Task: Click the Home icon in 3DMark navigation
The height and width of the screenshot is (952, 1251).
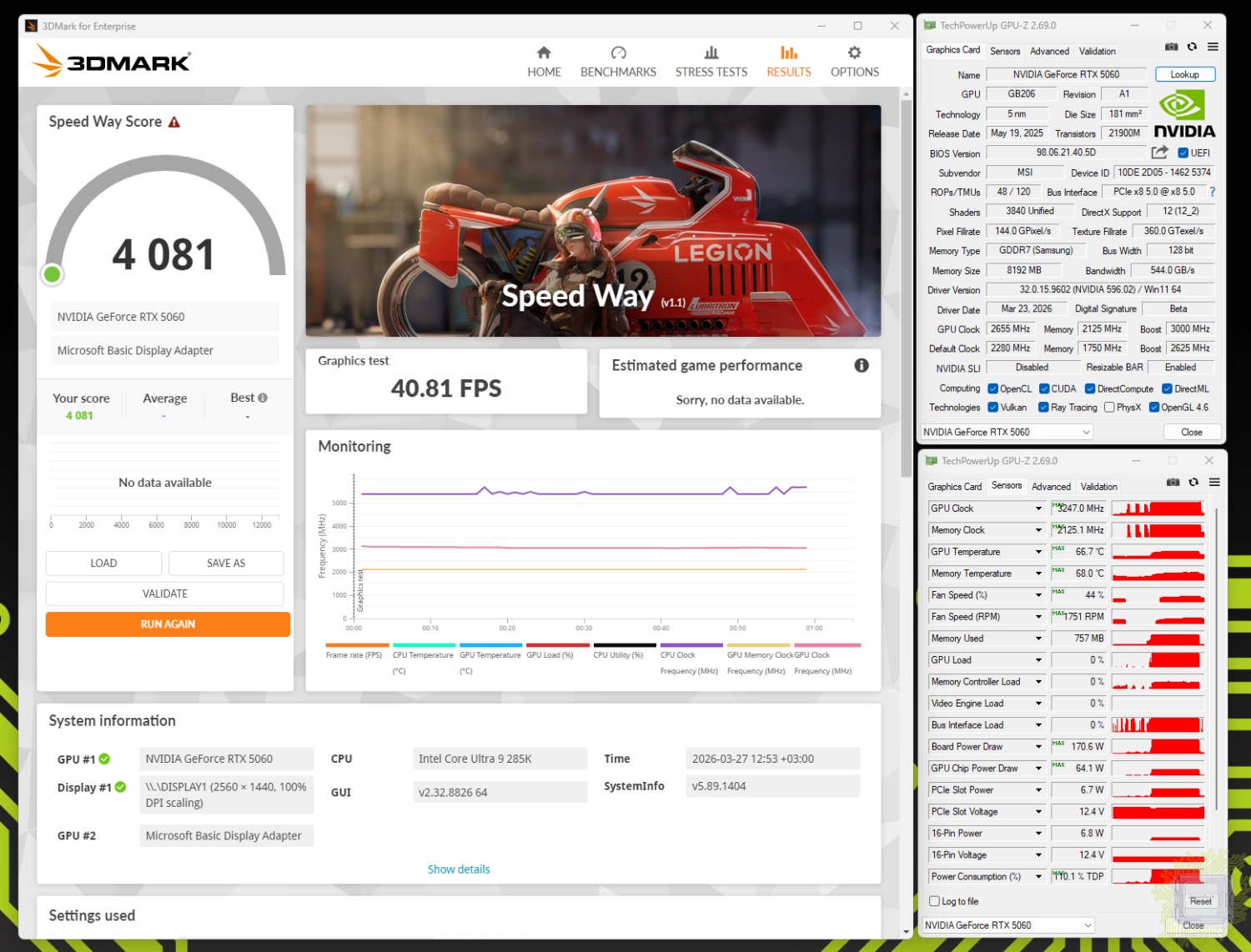Action: point(544,53)
